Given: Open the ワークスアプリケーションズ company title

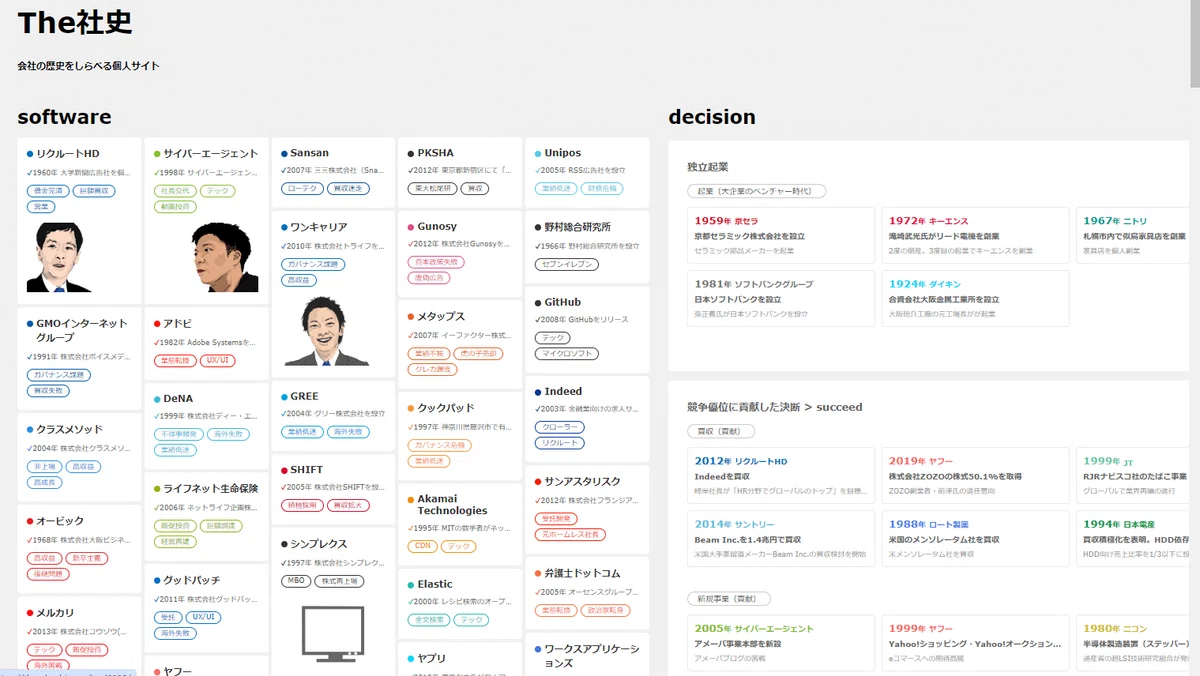Looking at the screenshot, I should [591, 656].
